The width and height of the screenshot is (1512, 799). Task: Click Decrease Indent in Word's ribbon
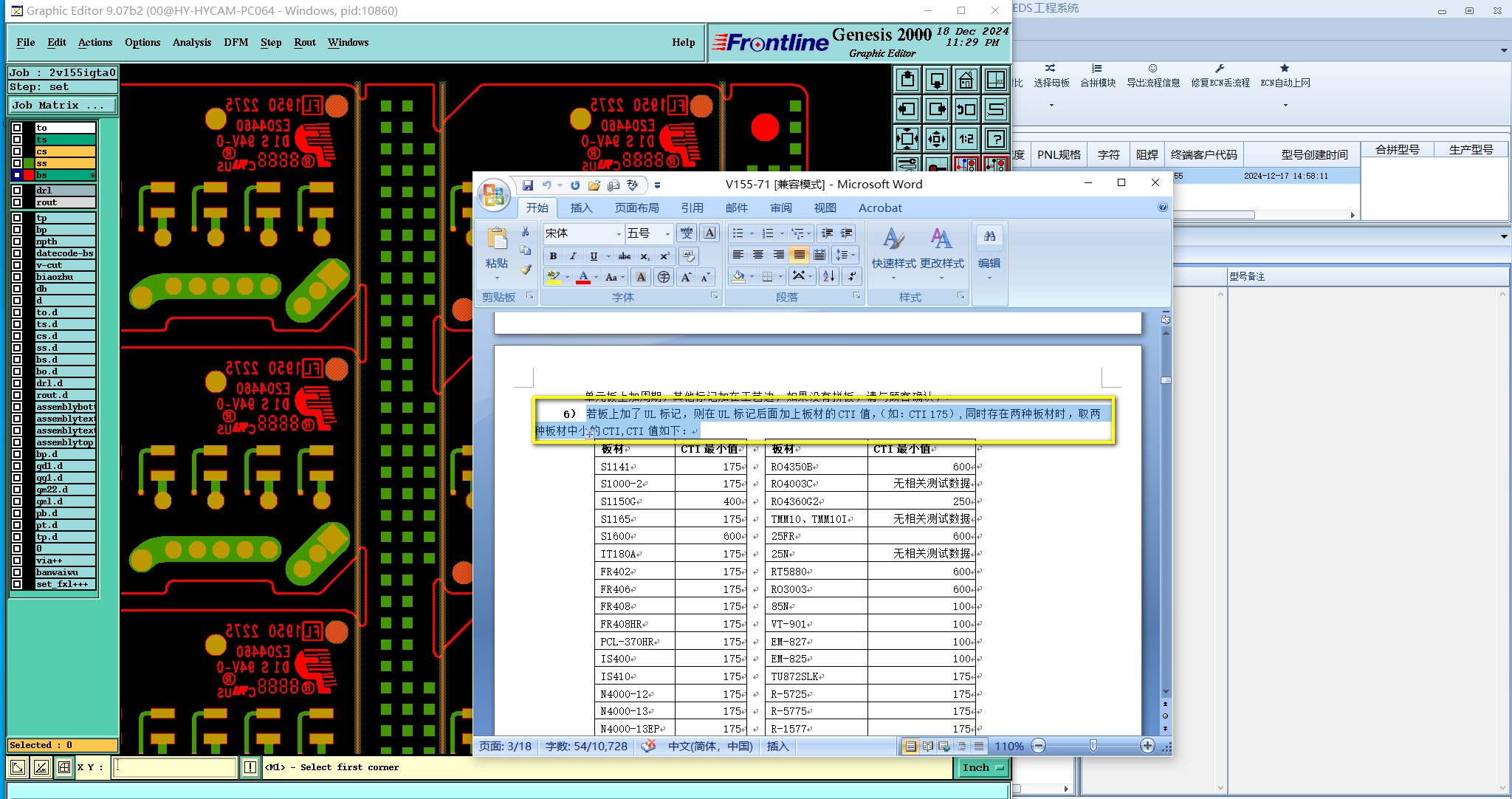pos(828,233)
